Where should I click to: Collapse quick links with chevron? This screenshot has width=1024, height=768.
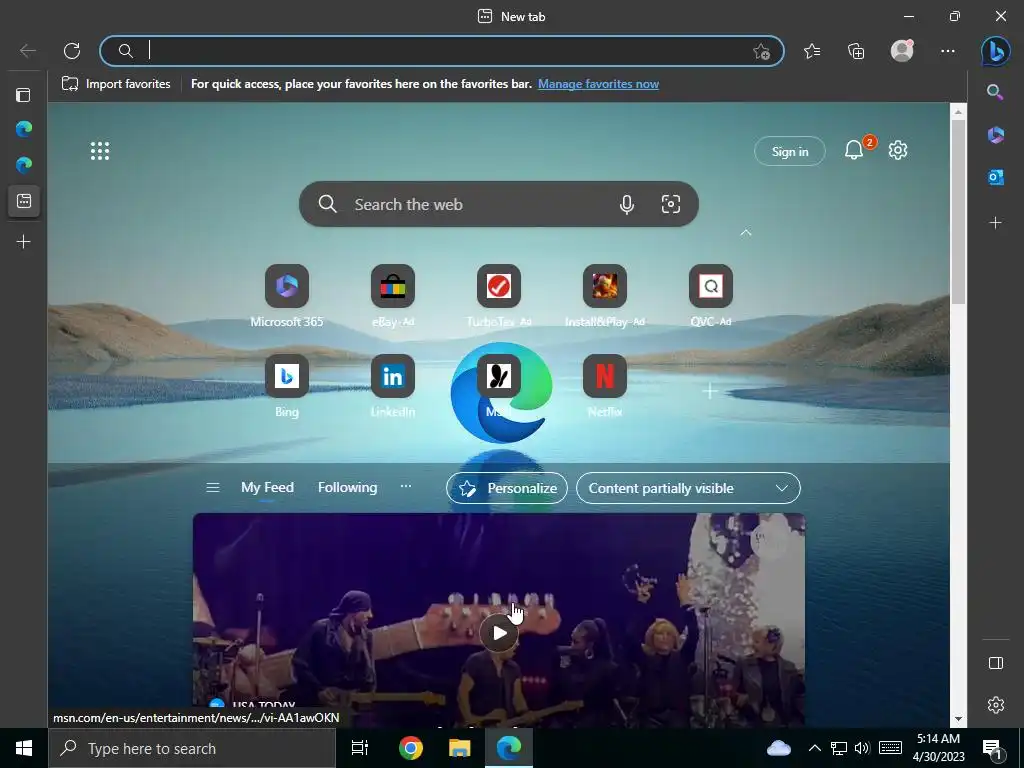point(746,232)
